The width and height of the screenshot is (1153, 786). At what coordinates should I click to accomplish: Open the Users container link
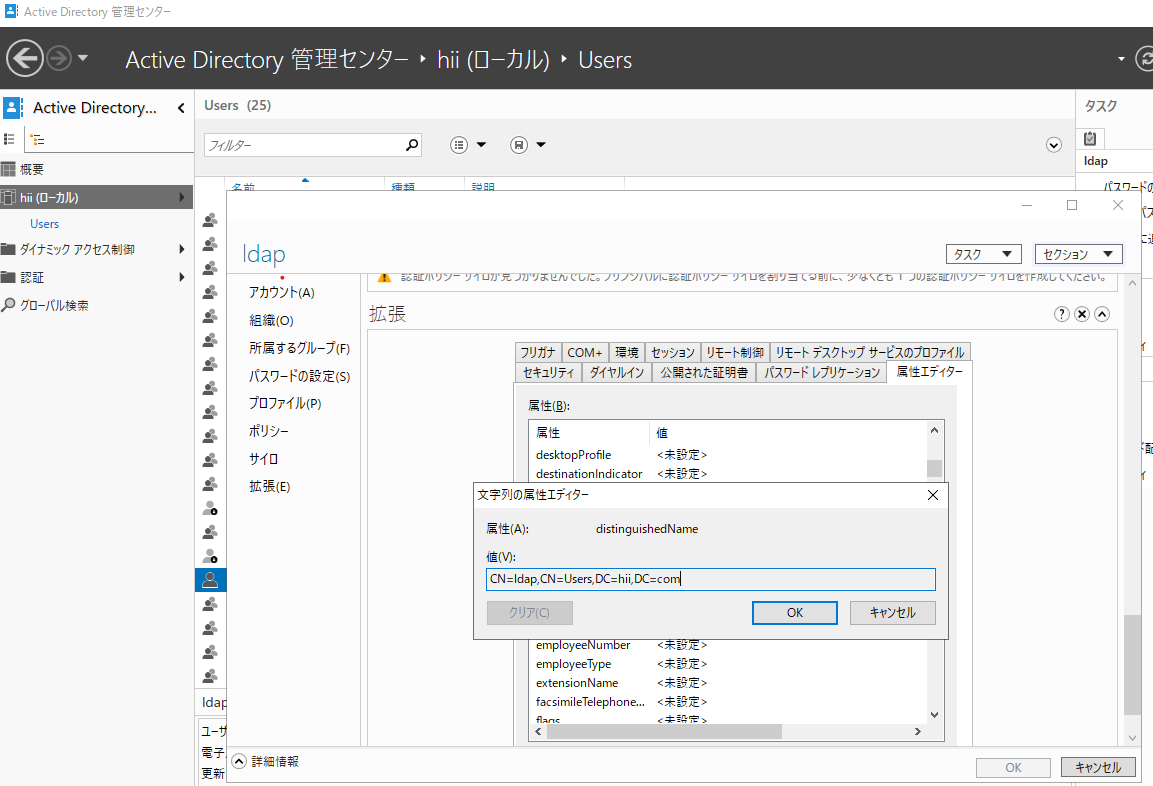pyautogui.click(x=44, y=223)
